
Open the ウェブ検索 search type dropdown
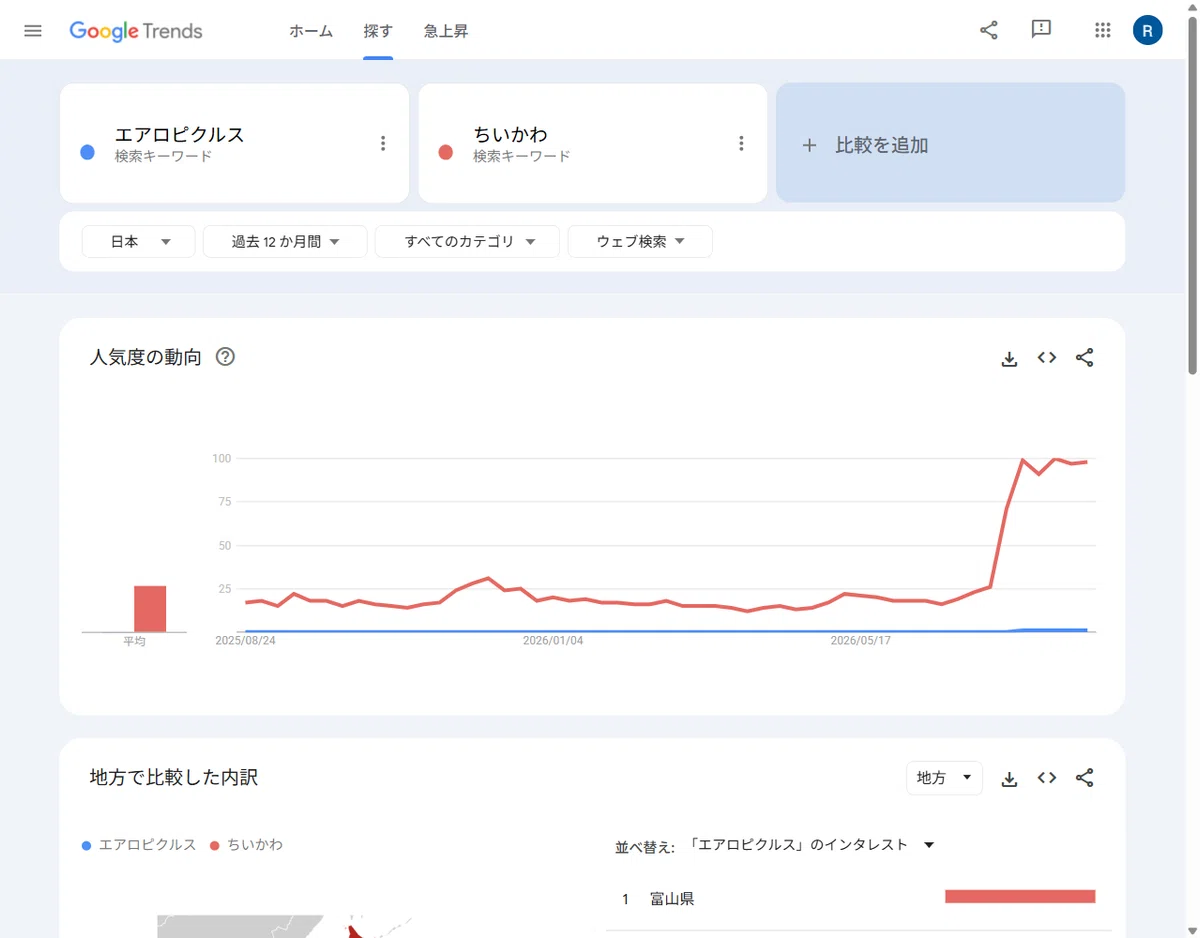pyautogui.click(x=640, y=242)
